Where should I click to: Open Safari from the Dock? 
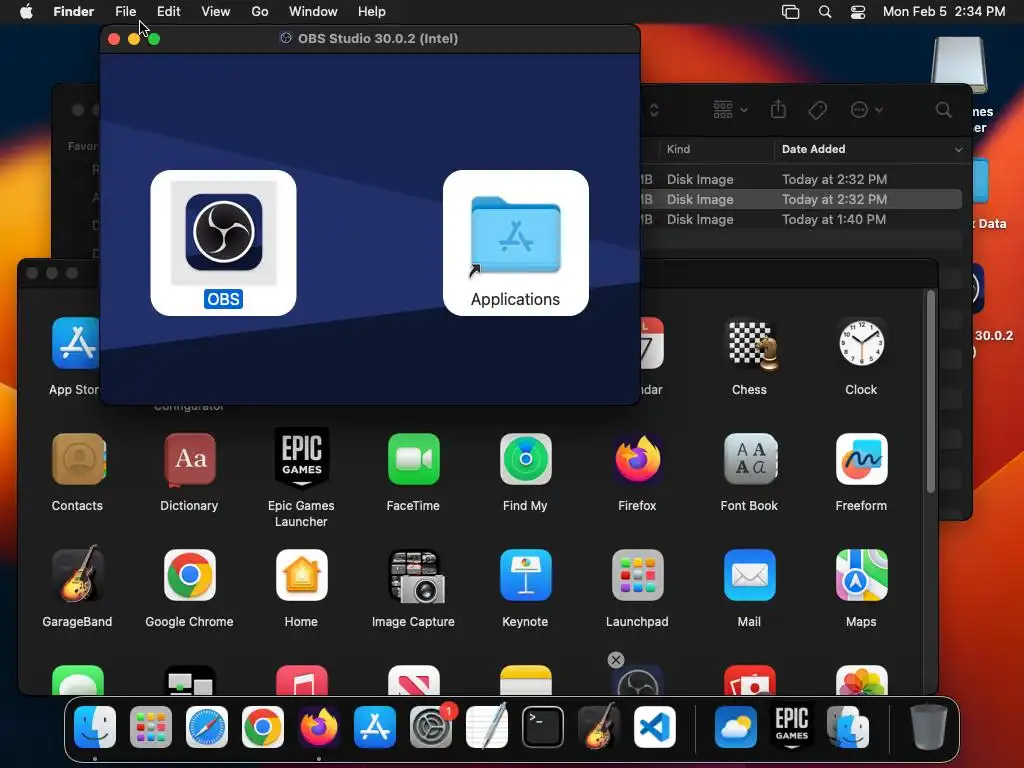[207, 727]
